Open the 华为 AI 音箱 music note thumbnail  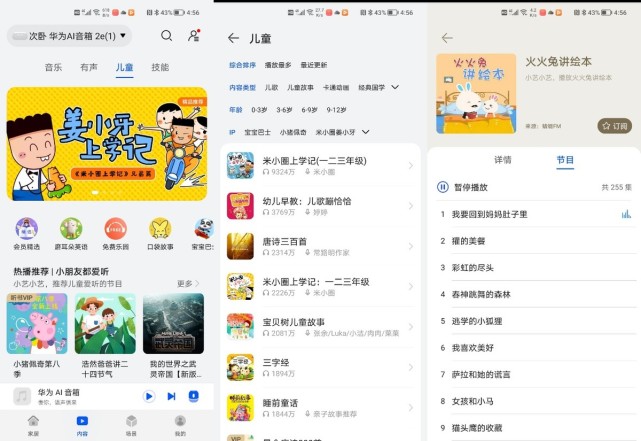click(x=22, y=396)
